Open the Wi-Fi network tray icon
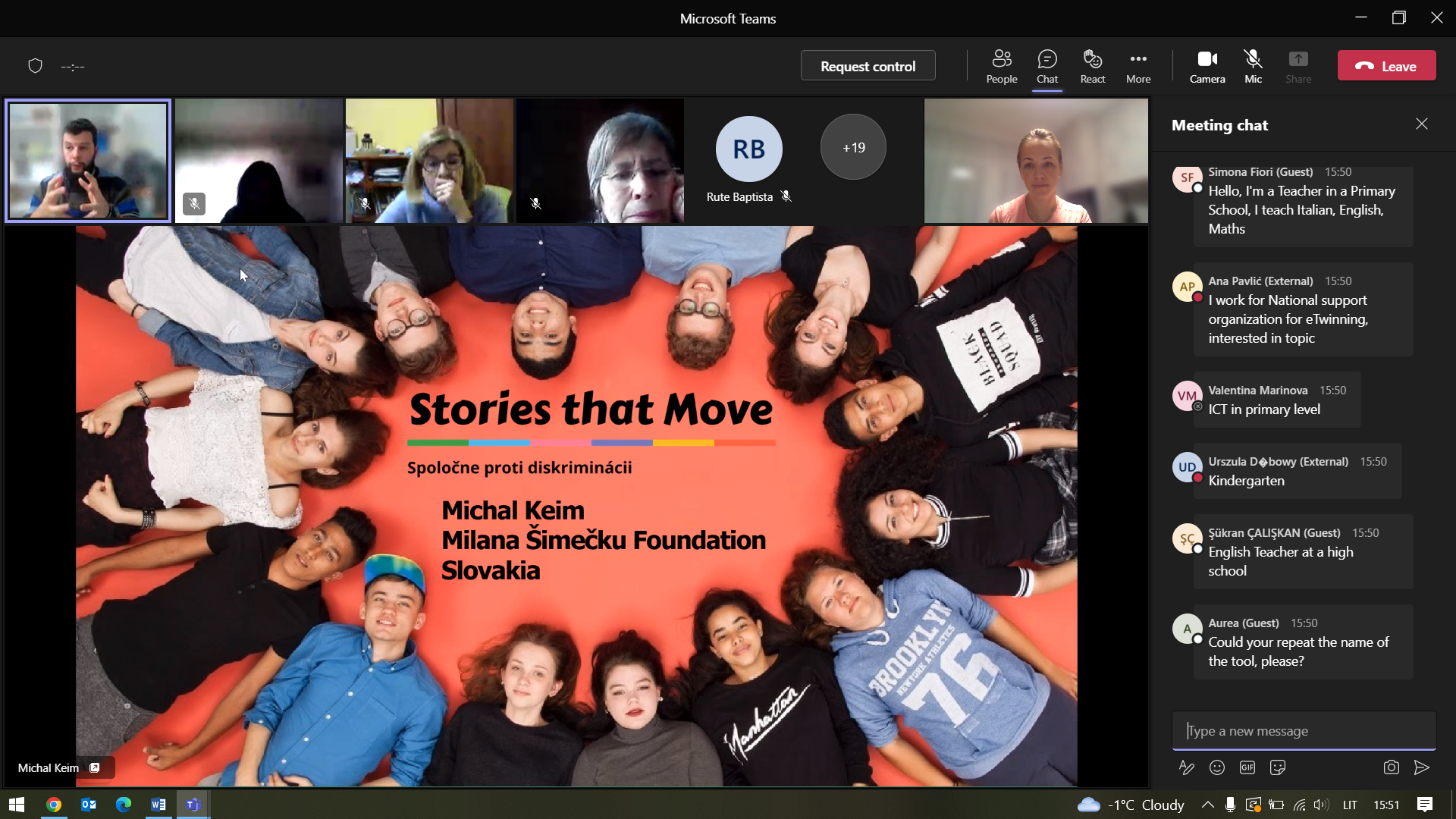 1300,805
